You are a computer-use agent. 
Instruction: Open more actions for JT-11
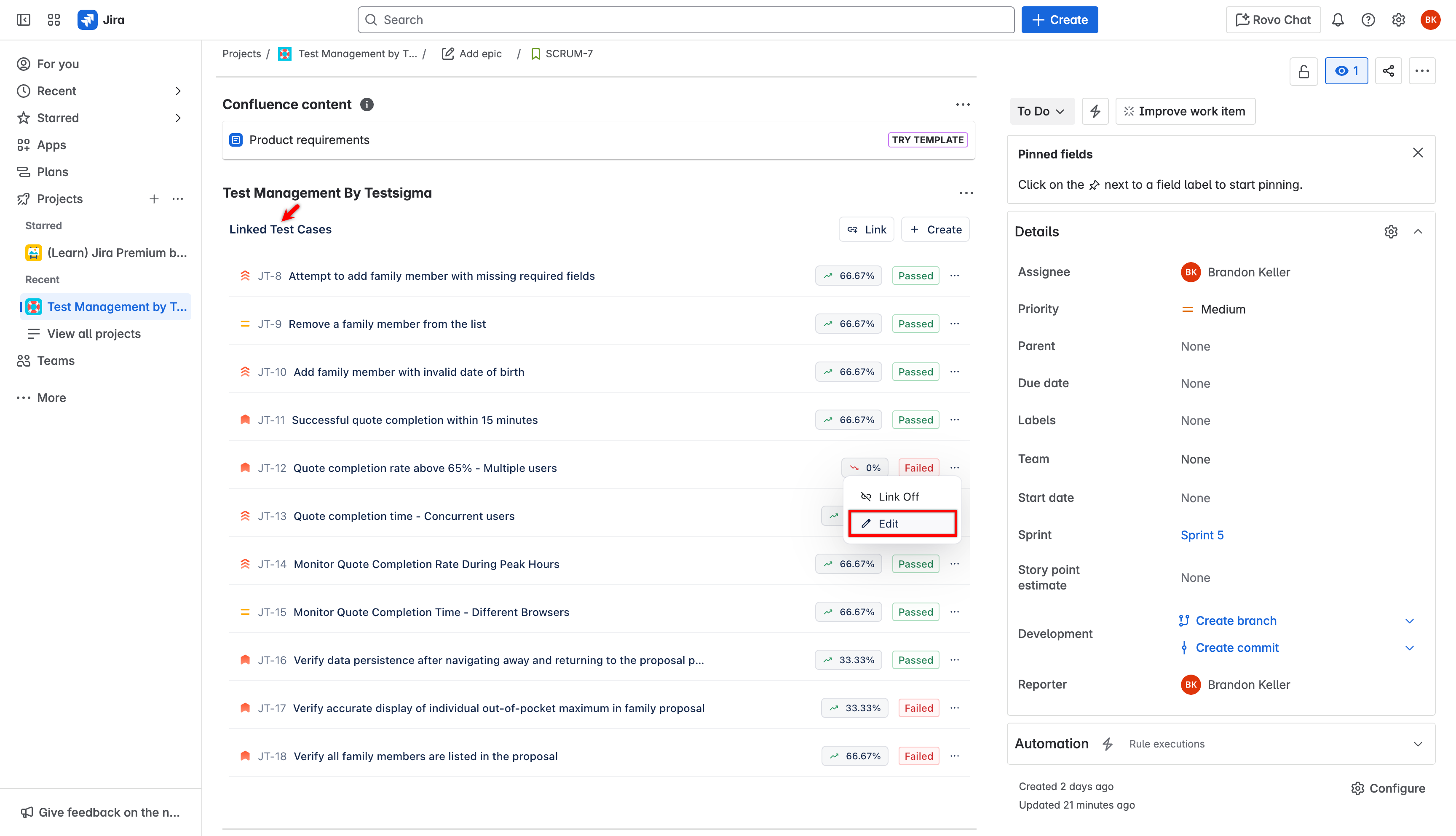(x=954, y=420)
